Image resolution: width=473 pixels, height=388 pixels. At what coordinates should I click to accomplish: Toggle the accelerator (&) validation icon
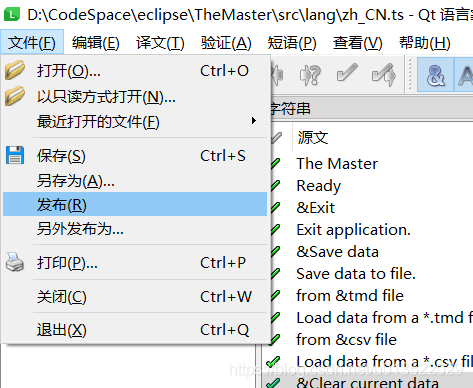pyautogui.click(x=435, y=75)
